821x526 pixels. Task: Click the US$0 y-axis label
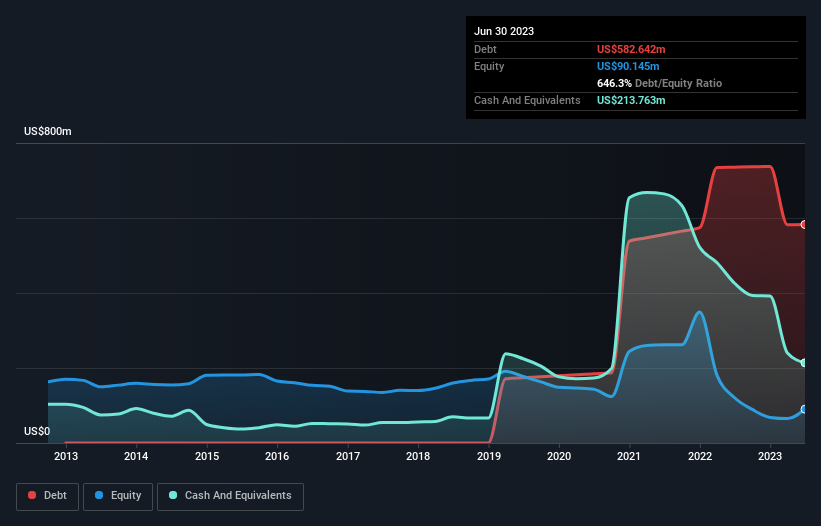(x=37, y=431)
